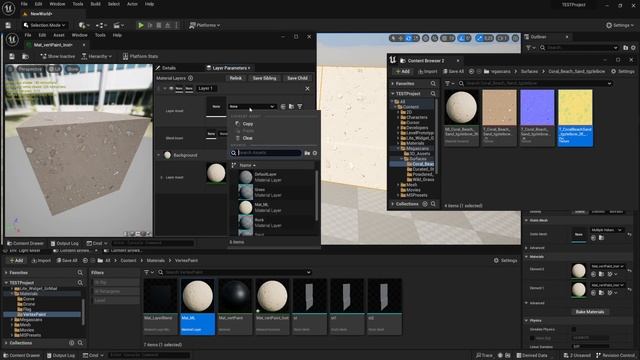640x360 pixels.
Task: Click the Outliner settings gear icon
Action: [633, 48]
